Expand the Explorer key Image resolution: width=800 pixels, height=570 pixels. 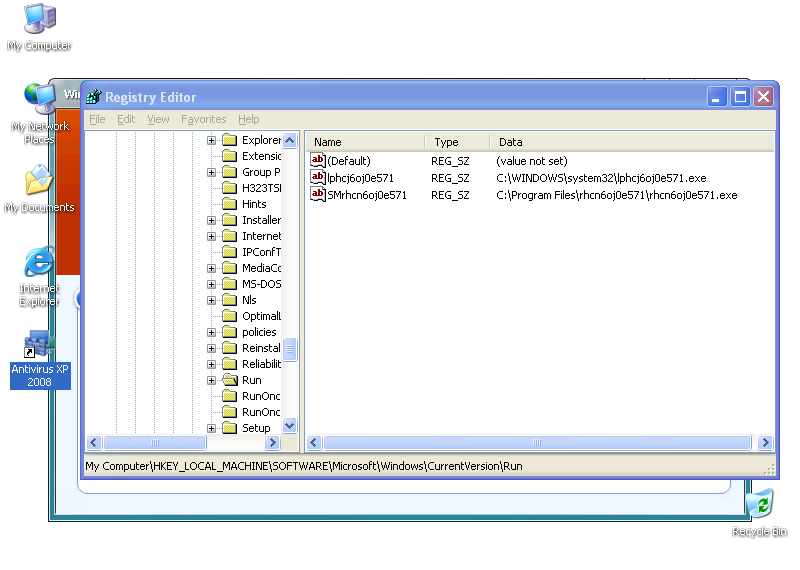[x=211, y=140]
